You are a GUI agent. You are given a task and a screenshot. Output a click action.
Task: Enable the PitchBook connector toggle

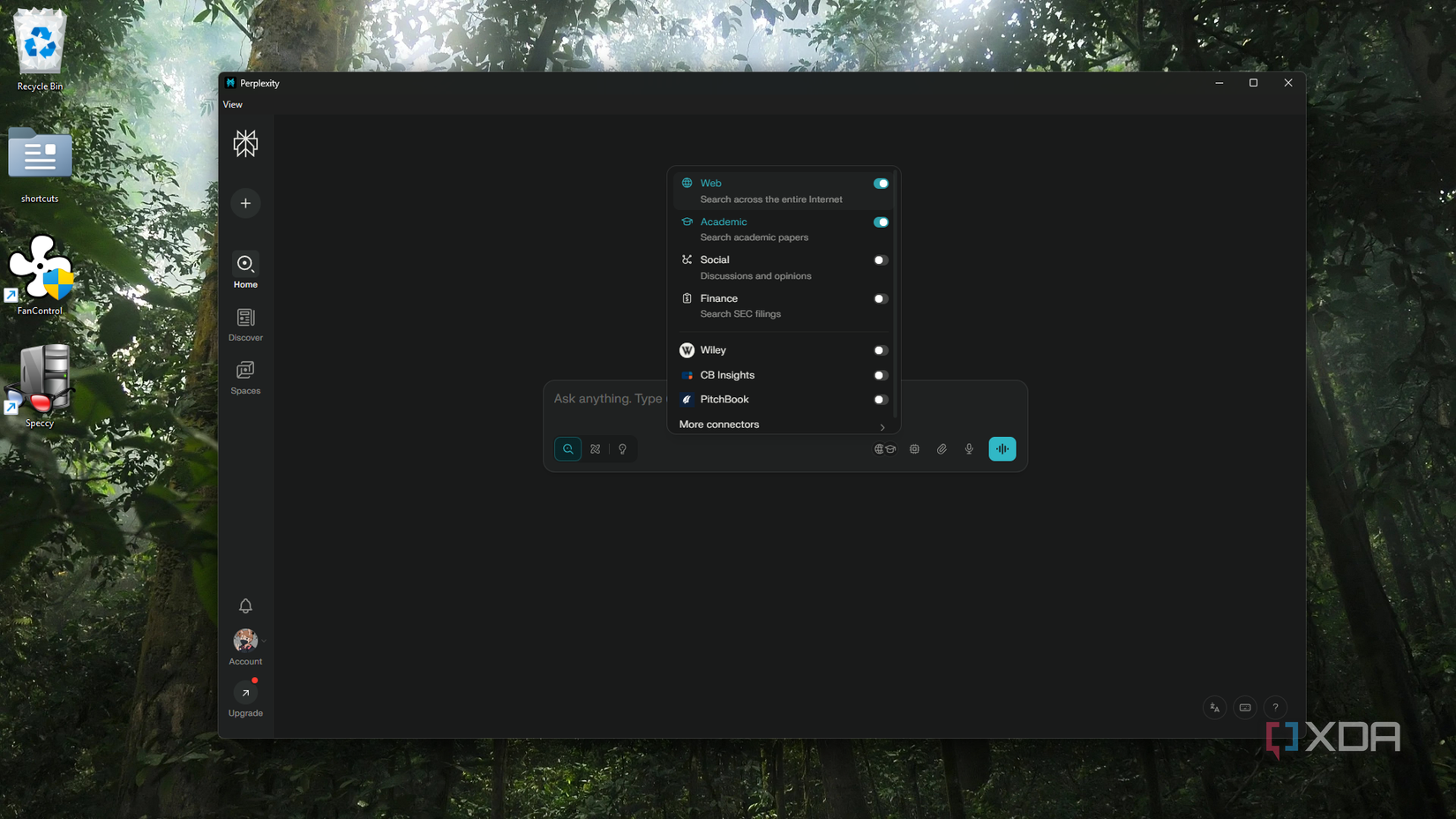(x=881, y=400)
